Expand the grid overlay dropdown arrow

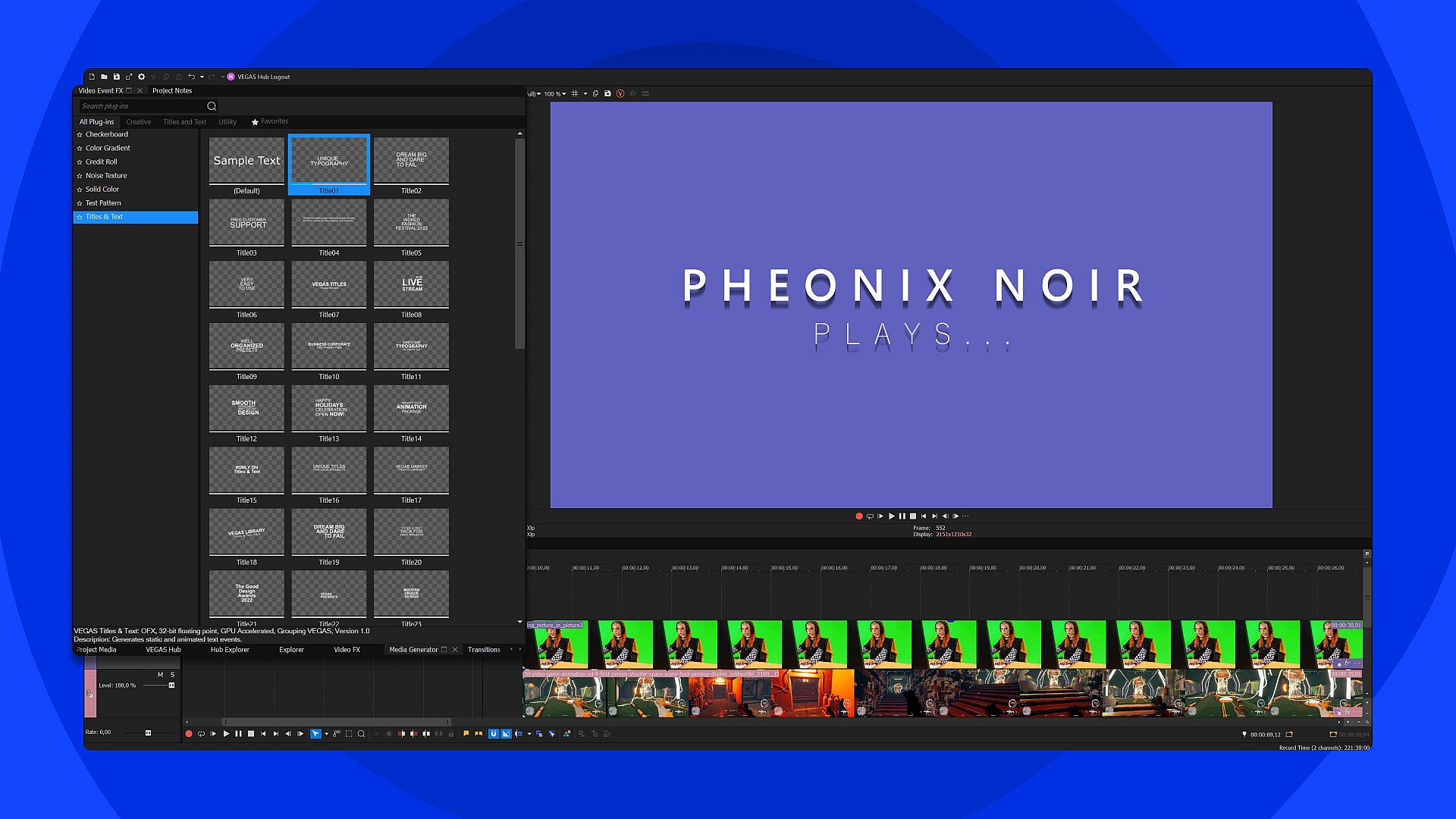pos(585,94)
